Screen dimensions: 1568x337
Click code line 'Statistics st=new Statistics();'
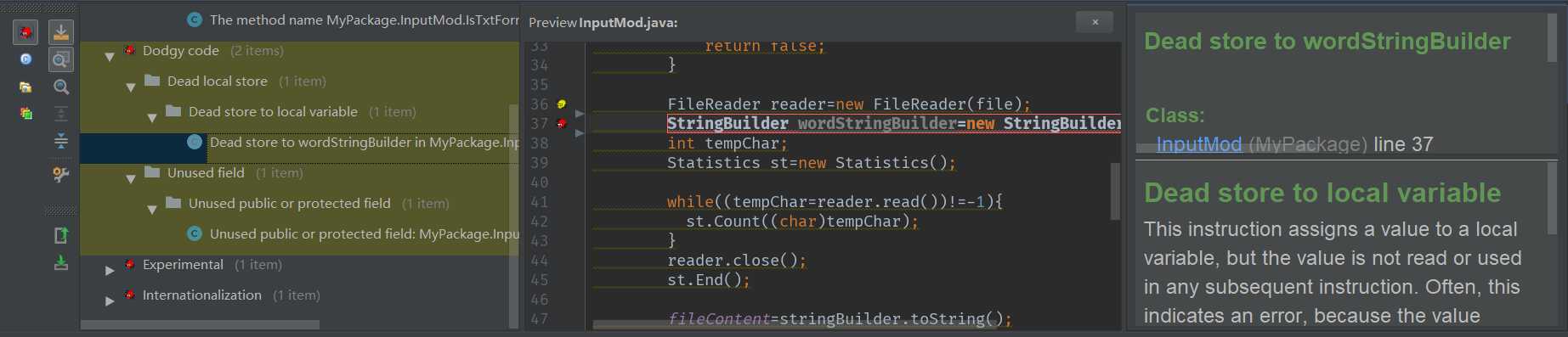point(811,163)
